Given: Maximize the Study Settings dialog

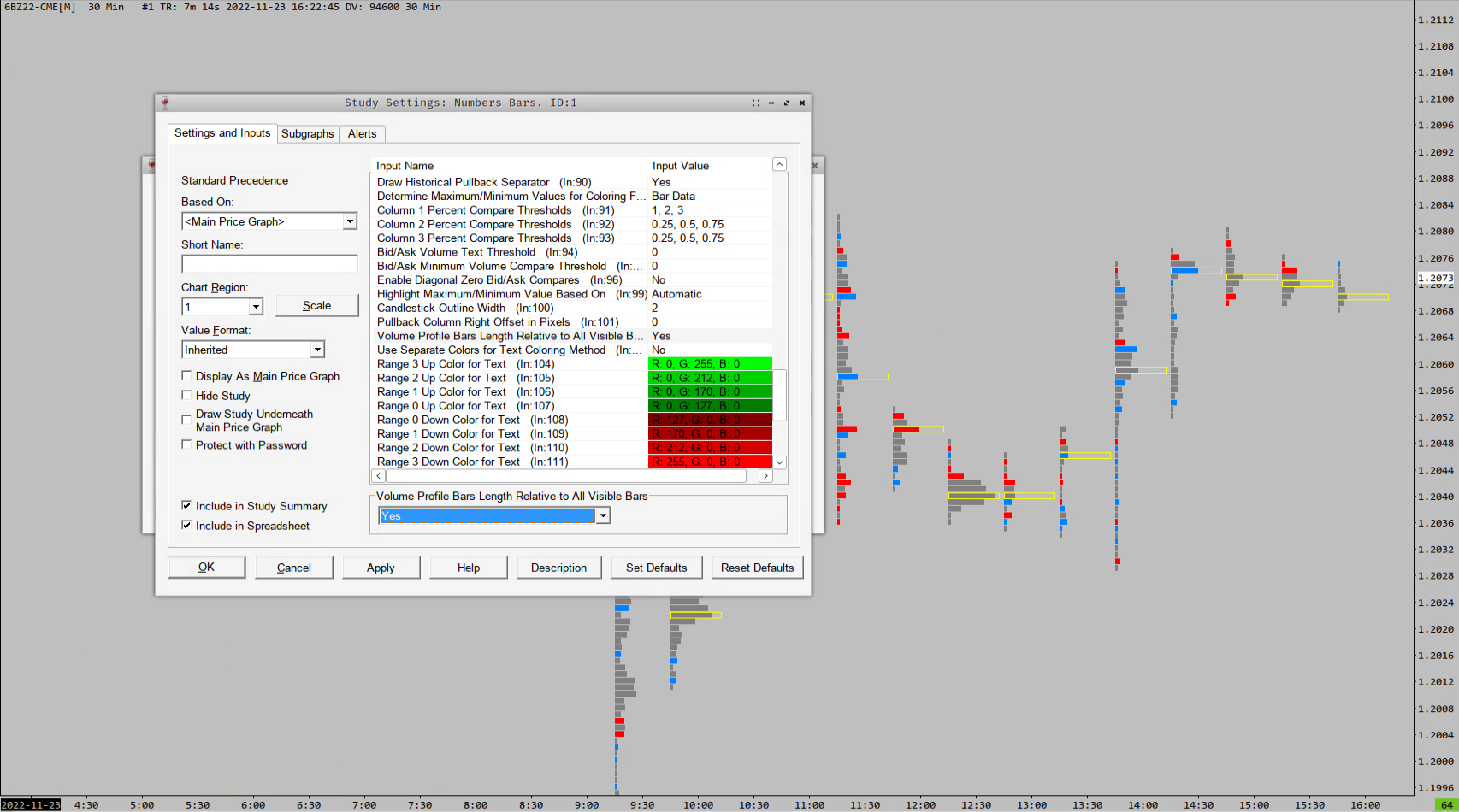Looking at the screenshot, I should 787,103.
